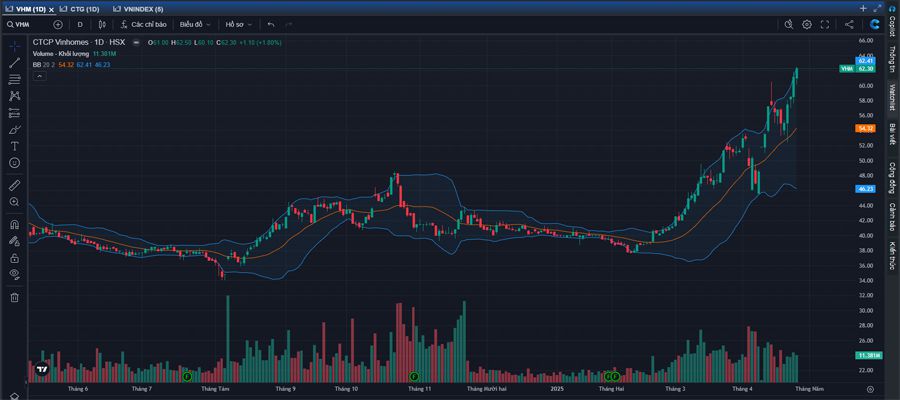Screen dimensions: 900x400
Task: Select the ruler measure tool
Action: [x=15, y=185]
